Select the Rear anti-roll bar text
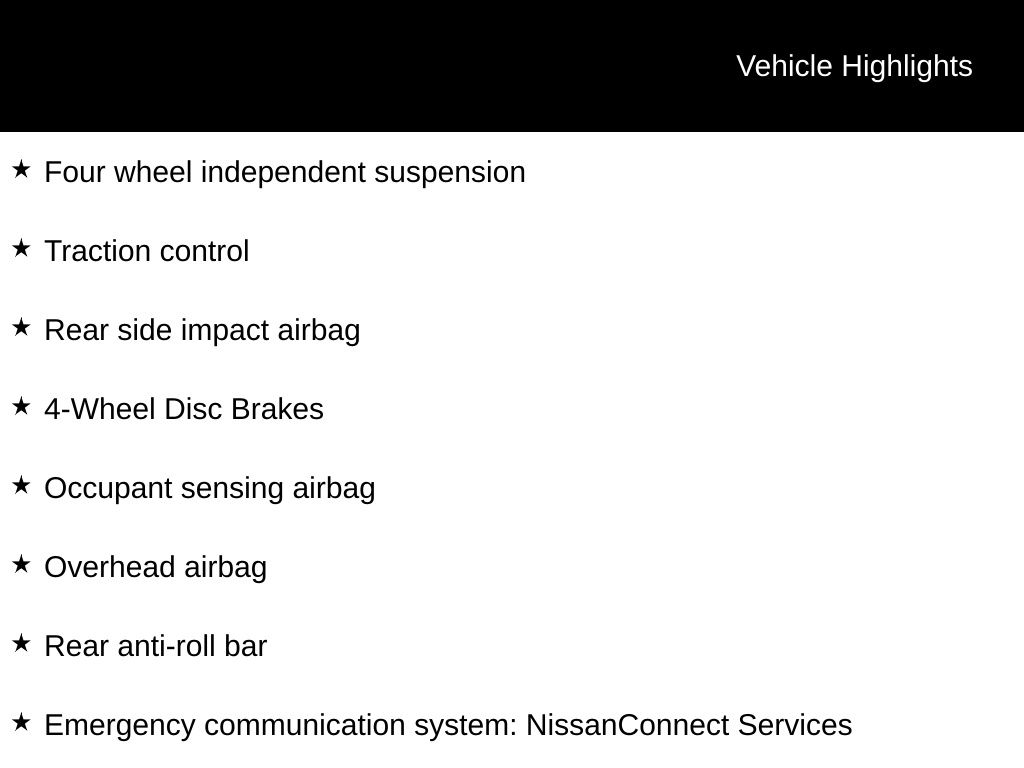The height and width of the screenshot is (768, 1024). point(155,646)
